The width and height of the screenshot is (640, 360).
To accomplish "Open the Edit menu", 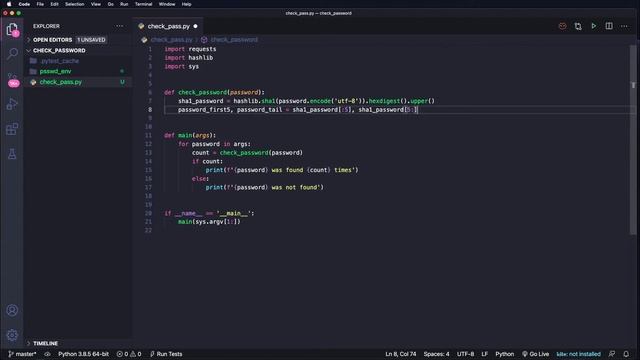I will (54, 4).
